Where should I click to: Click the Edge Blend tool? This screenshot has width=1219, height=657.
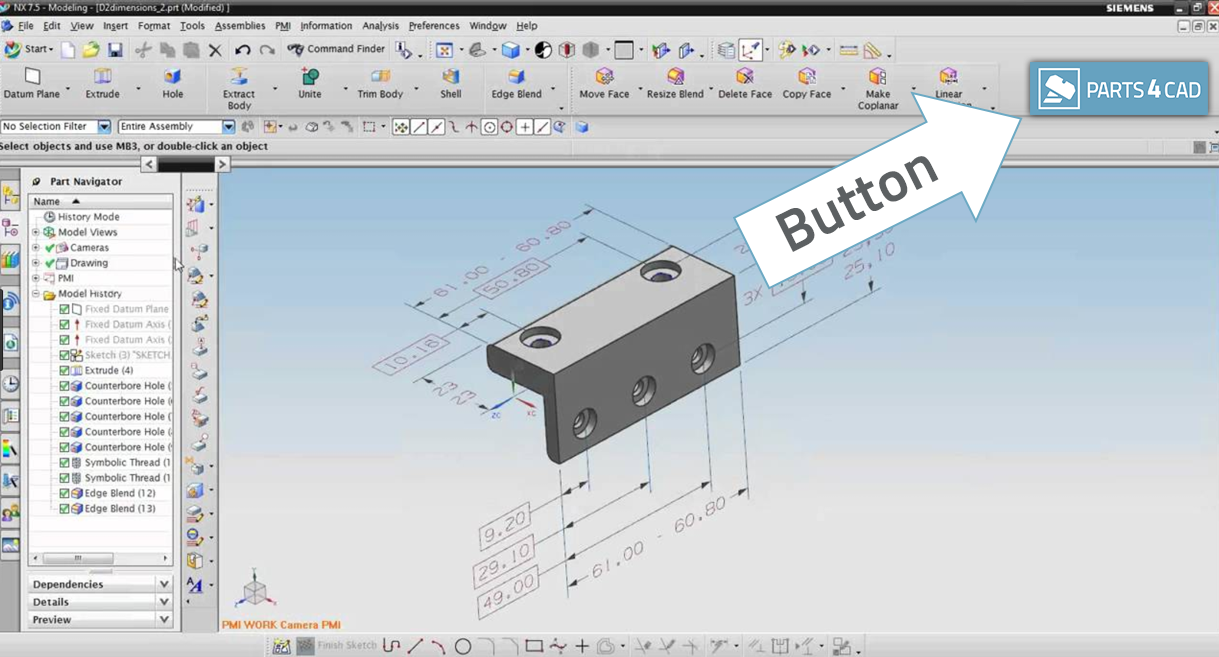coord(516,78)
